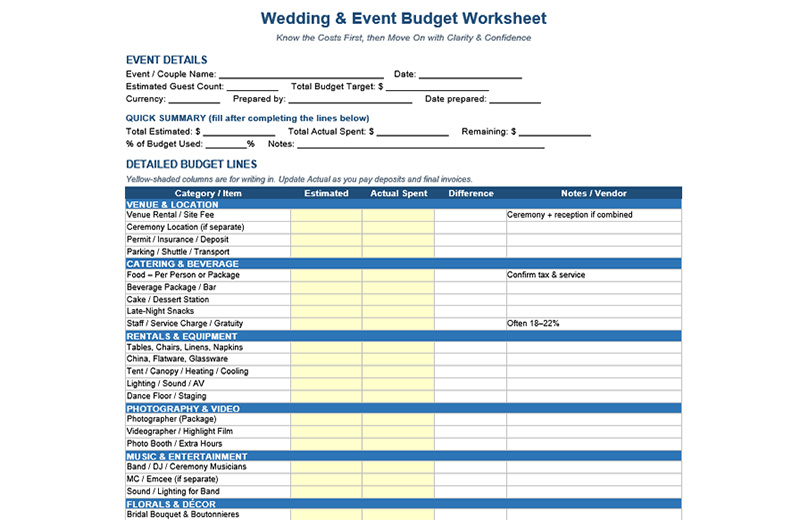The width and height of the screenshot is (800, 520).
Task: Click the VENUE & LOCATION section band
Action: (403, 205)
